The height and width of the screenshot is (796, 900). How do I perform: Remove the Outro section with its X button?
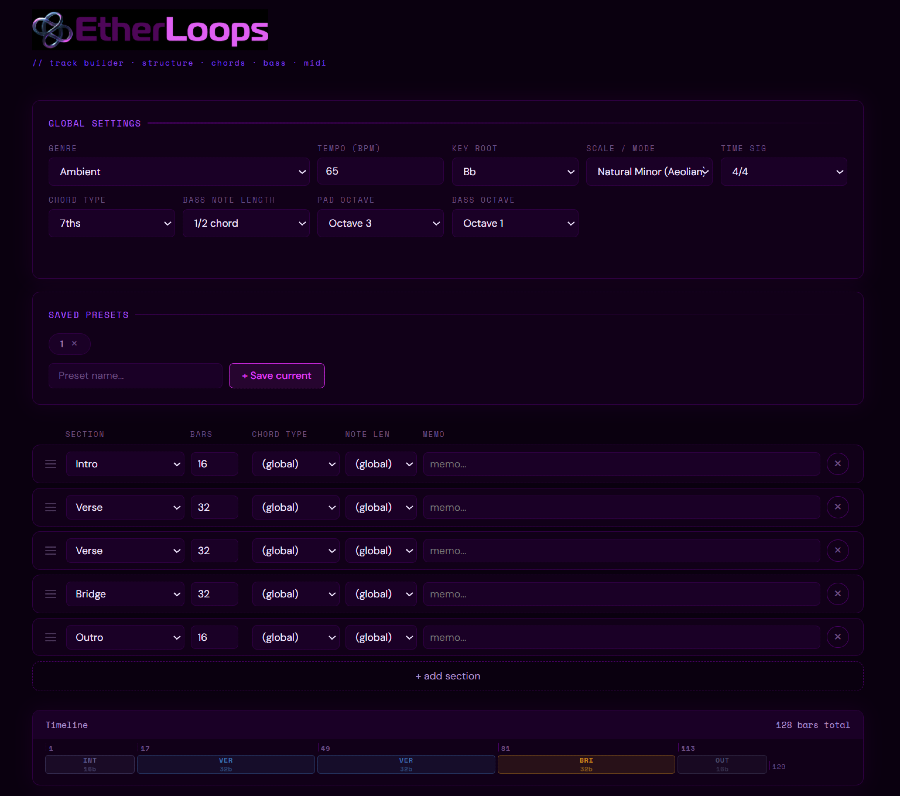(837, 637)
